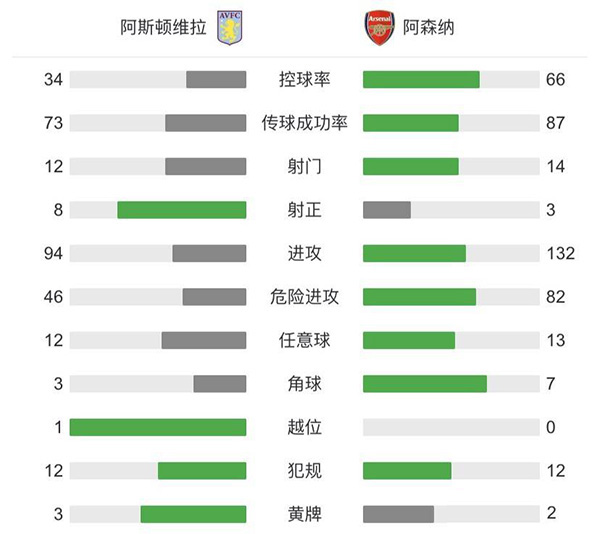Click Aston Villa's full green 越位 bar
Screen dimensions: 600x534
pyautogui.click(x=158, y=427)
